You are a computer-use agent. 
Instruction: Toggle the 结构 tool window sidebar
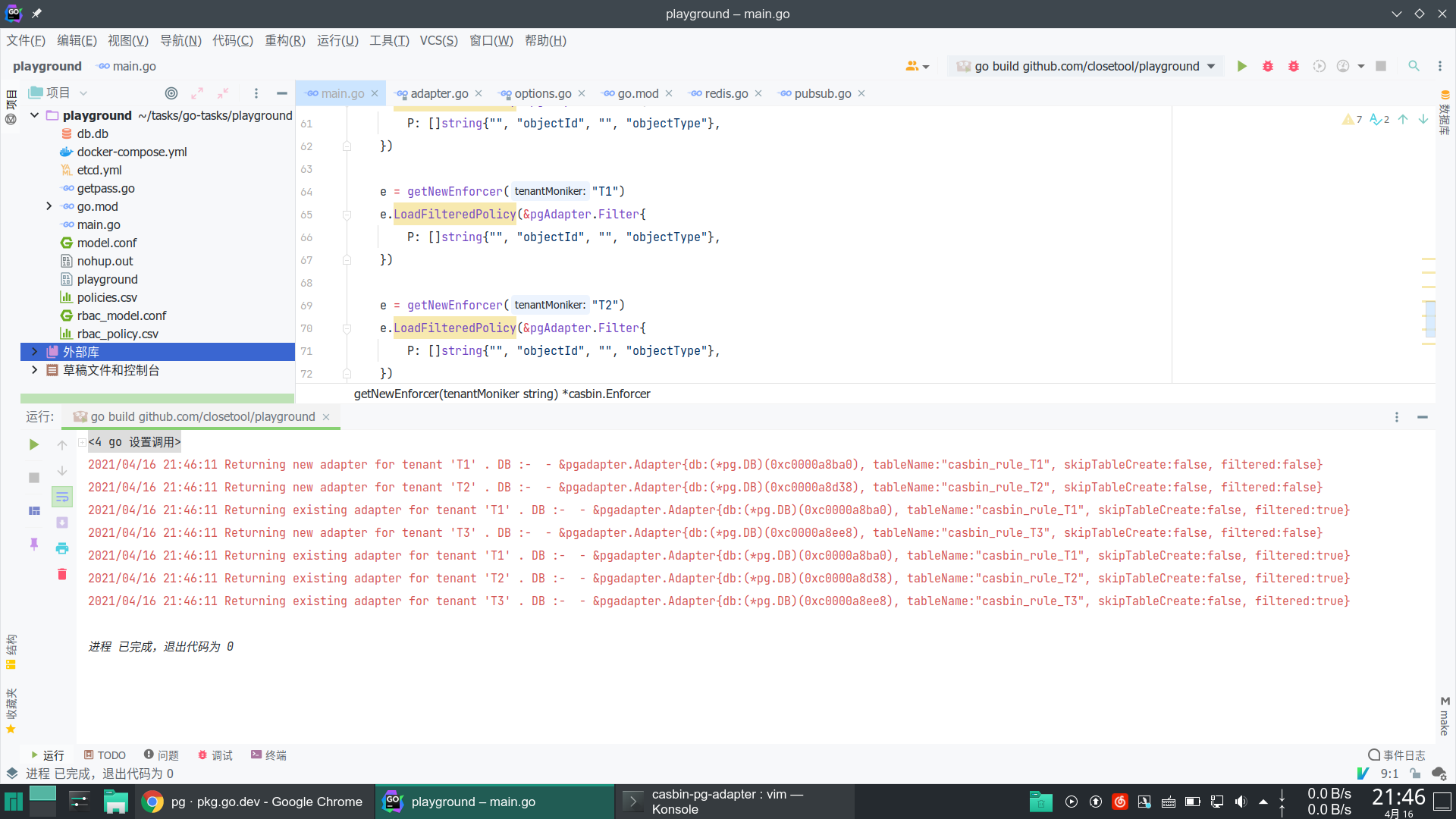[11, 648]
